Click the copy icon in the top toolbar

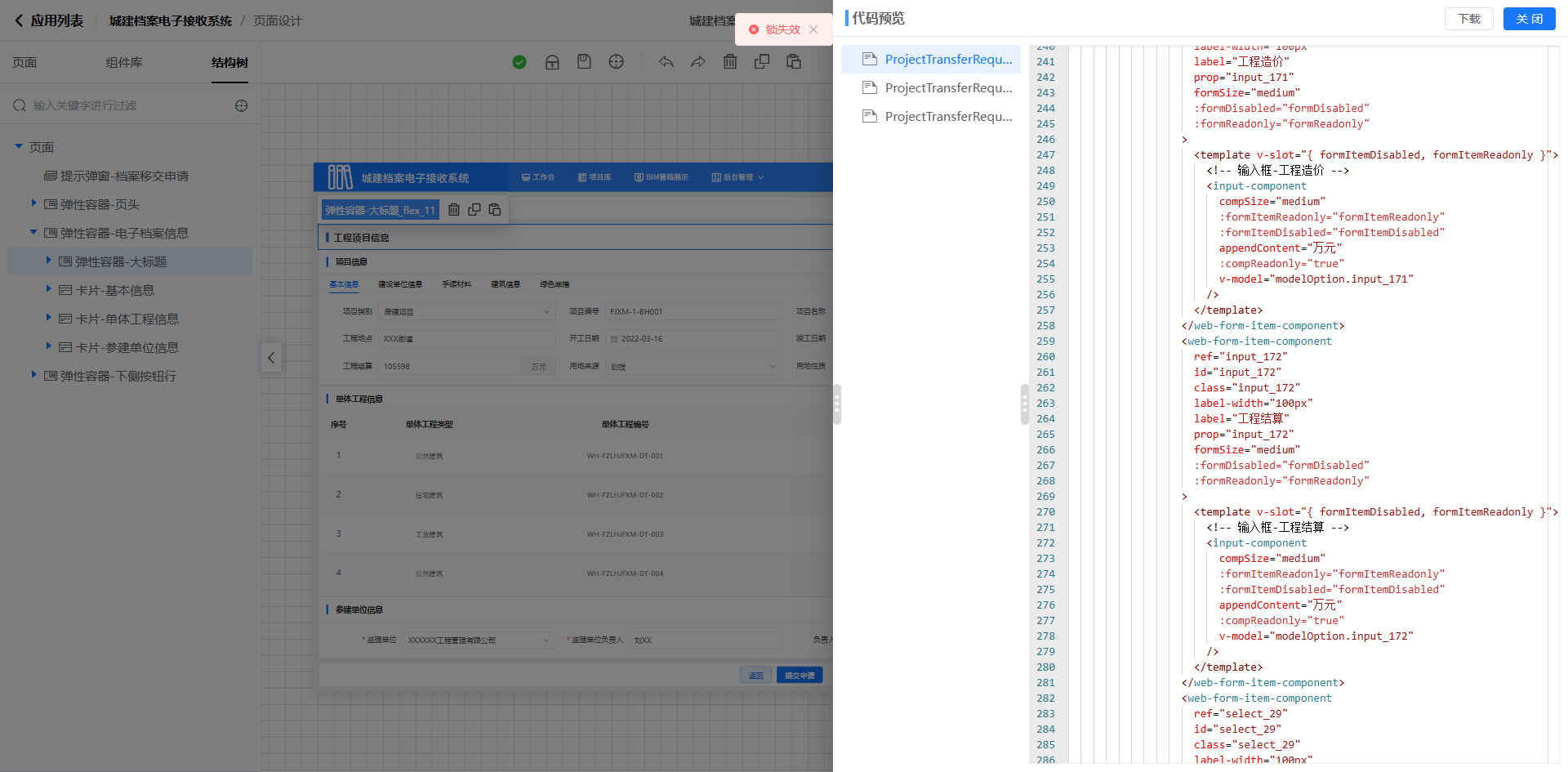tap(762, 62)
